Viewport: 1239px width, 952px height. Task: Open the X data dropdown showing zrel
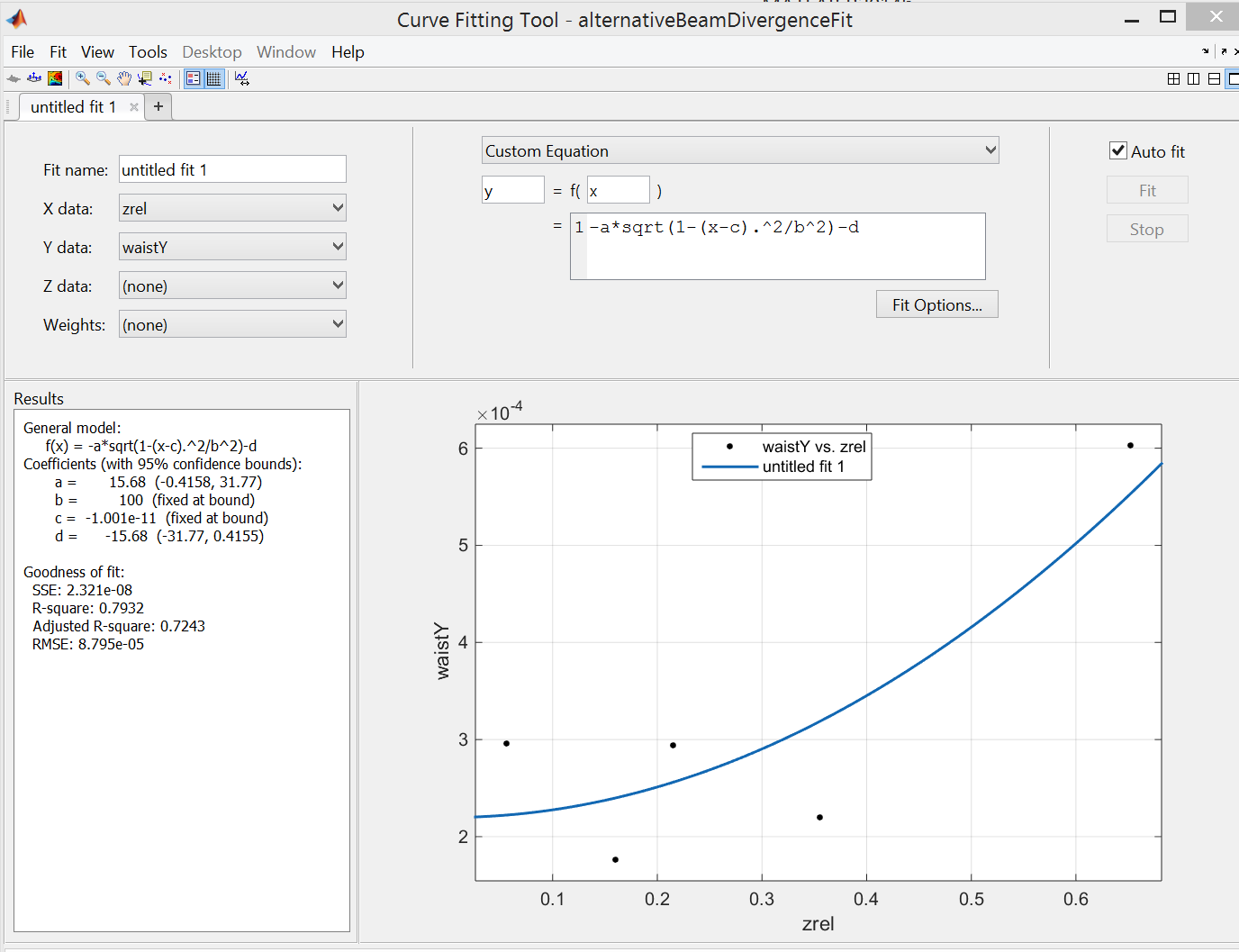pyautogui.click(x=232, y=208)
